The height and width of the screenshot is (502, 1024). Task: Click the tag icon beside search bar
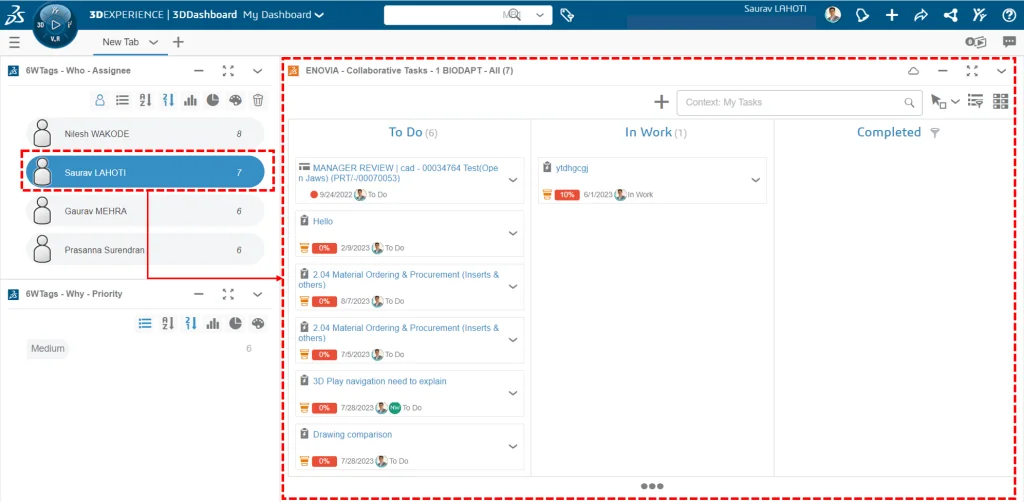[x=567, y=15]
